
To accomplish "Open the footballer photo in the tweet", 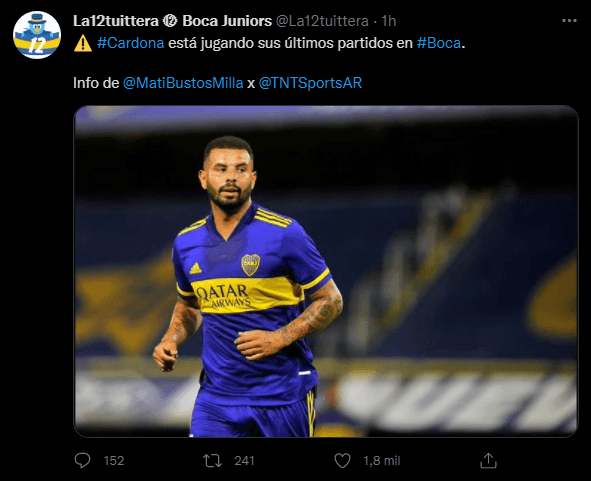I will [x=326, y=271].
